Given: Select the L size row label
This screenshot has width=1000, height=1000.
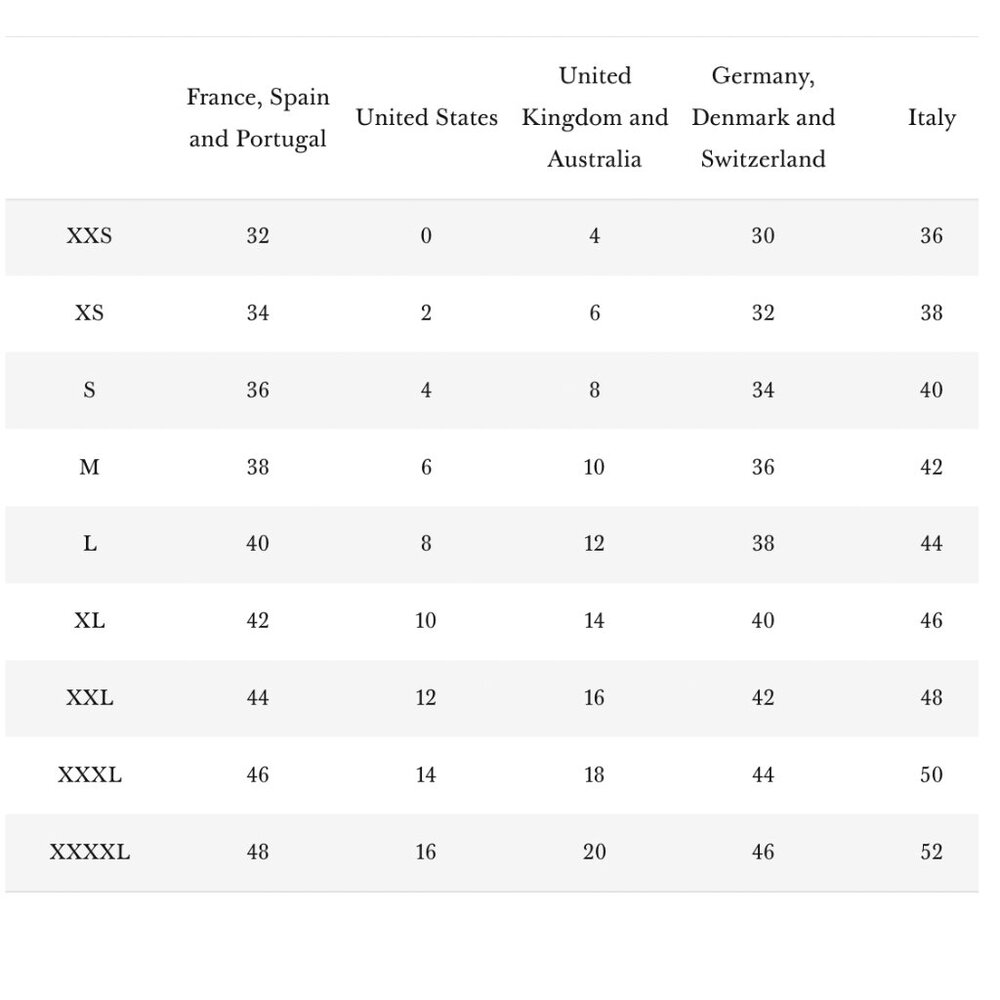Looking at the screenshot, I should tap(89, 544).
